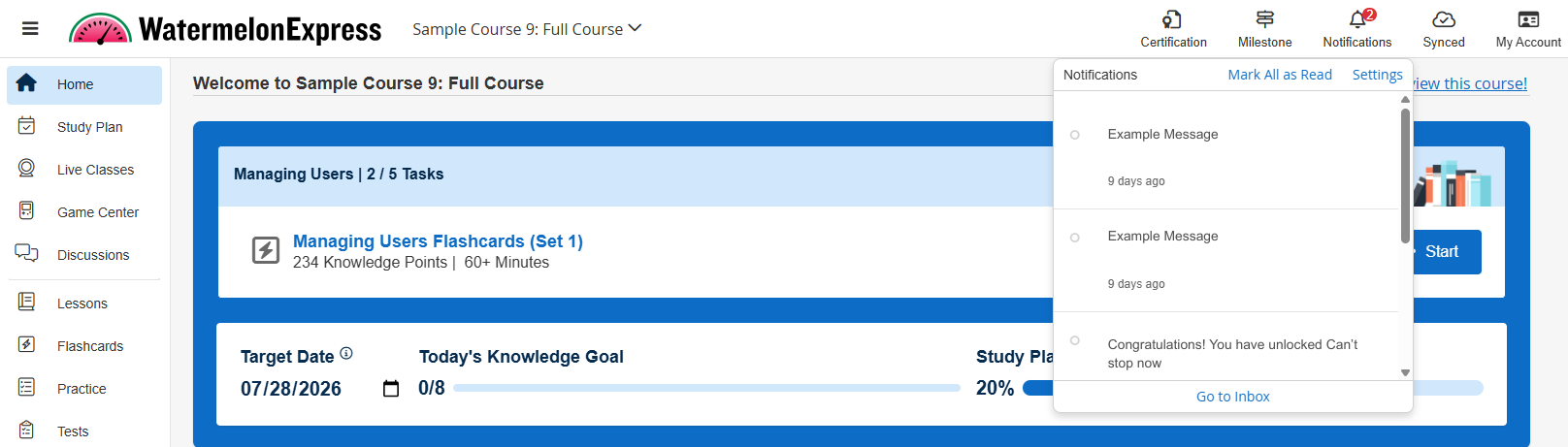Viewport: 1568px width, 447px height.
Task: Click the Synced cloud icon
Action: tap(1444, 19)
